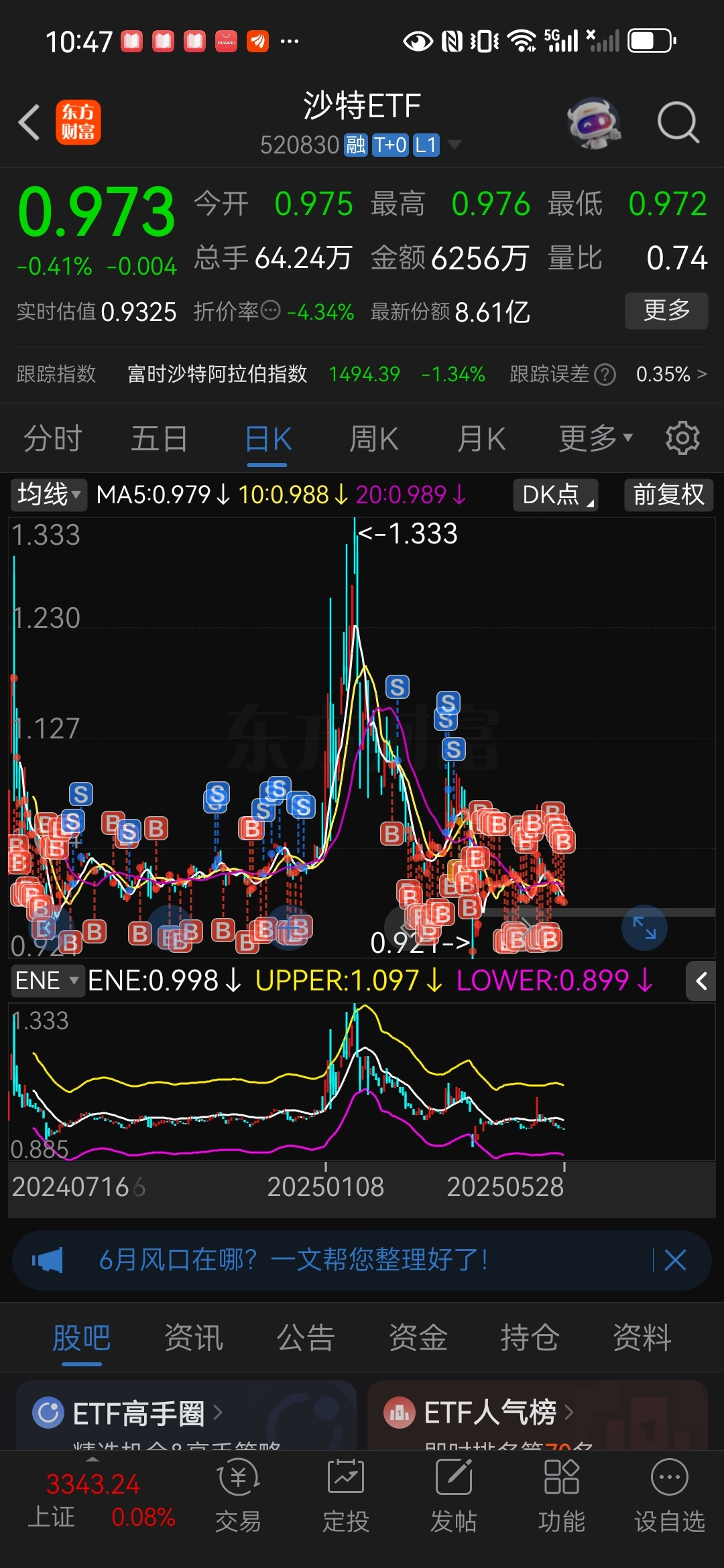Switch to the 资金 tab
This screenshot has width=724, height=1568.
418,1338
